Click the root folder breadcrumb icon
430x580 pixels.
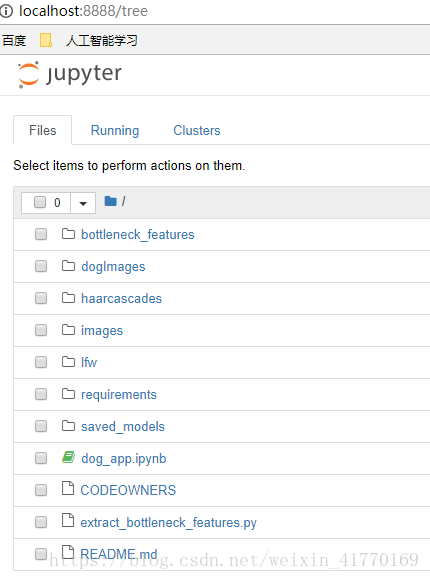click(111, 201)
